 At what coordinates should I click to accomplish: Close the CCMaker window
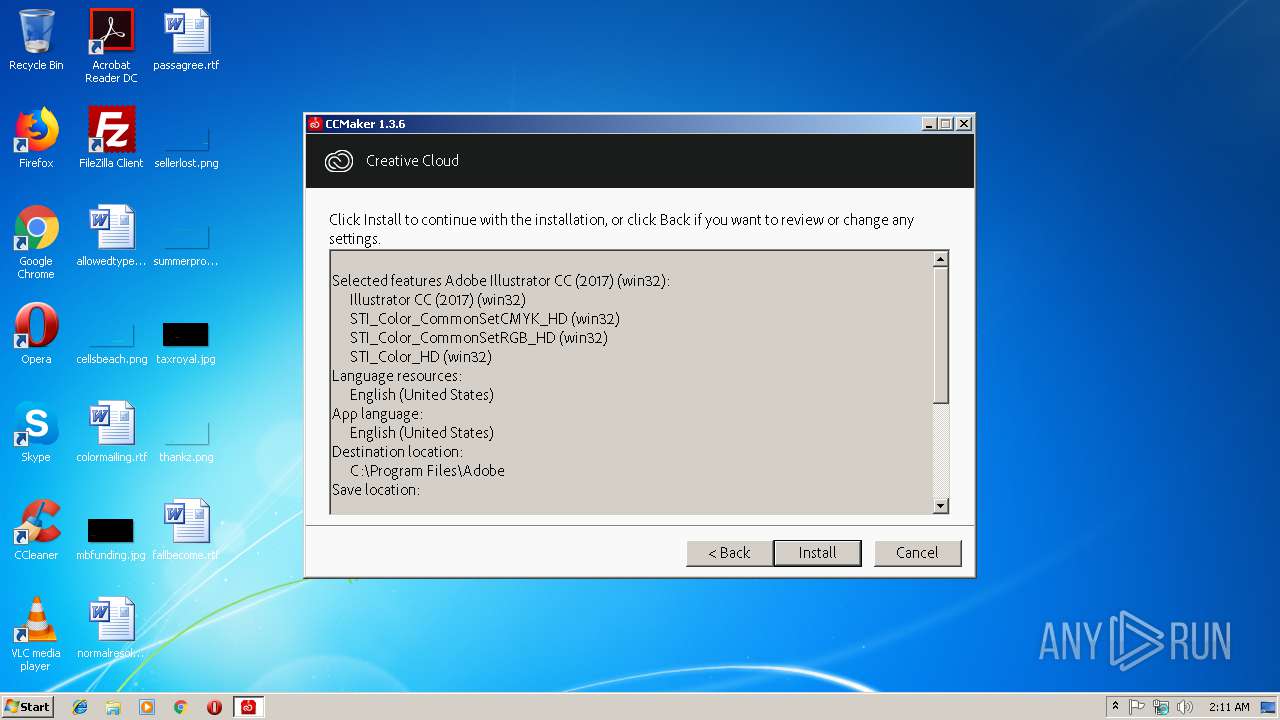click(x=964, y=124)
